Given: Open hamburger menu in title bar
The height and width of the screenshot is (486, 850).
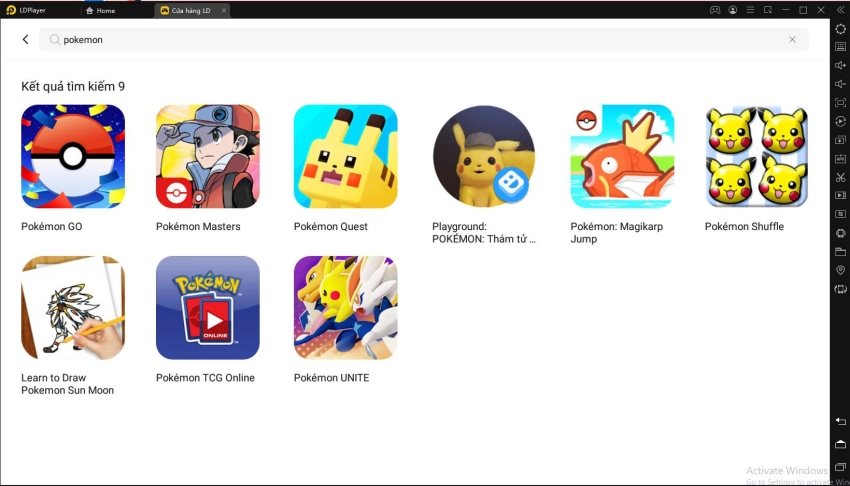Looking at the screenshot, I should click(x=750, y=10).
